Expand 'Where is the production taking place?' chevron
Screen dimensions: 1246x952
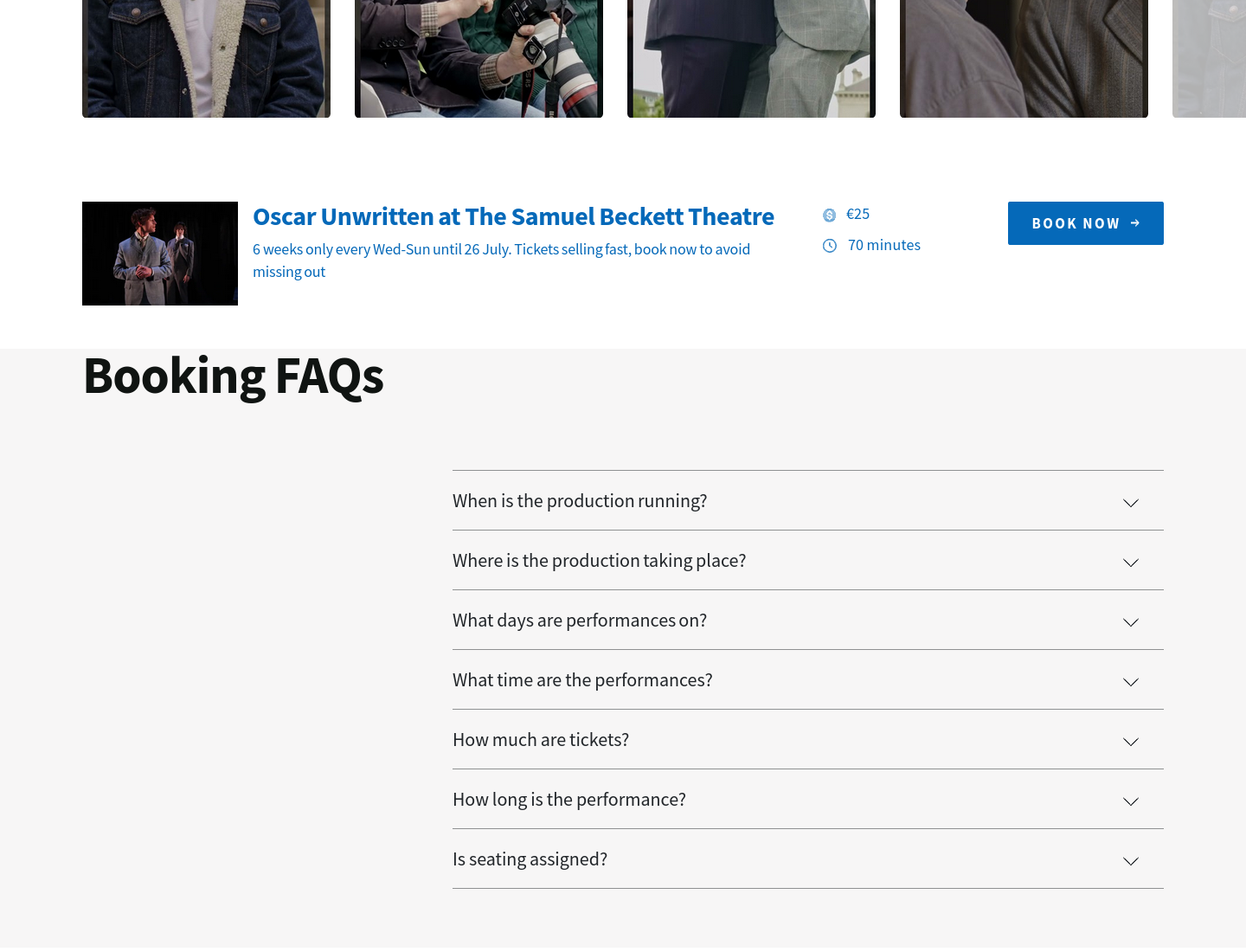point(1131,563)
